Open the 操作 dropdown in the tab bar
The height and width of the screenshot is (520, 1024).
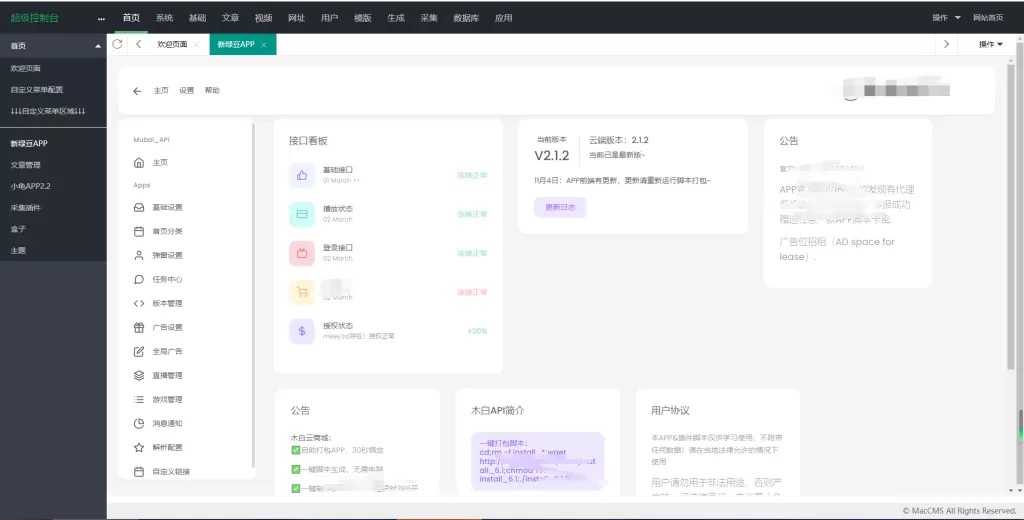990,44
